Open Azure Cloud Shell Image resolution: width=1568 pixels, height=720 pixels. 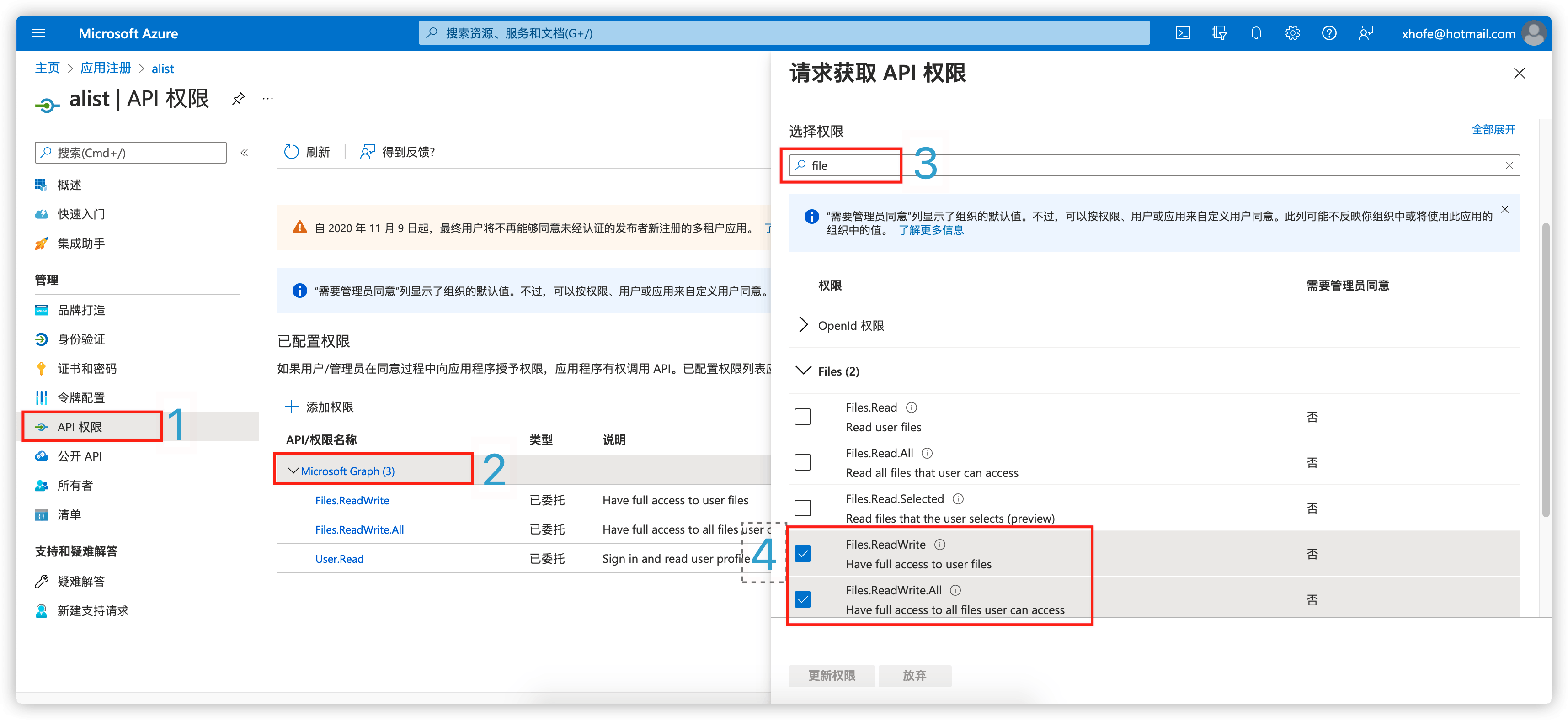click(1183, 33)
